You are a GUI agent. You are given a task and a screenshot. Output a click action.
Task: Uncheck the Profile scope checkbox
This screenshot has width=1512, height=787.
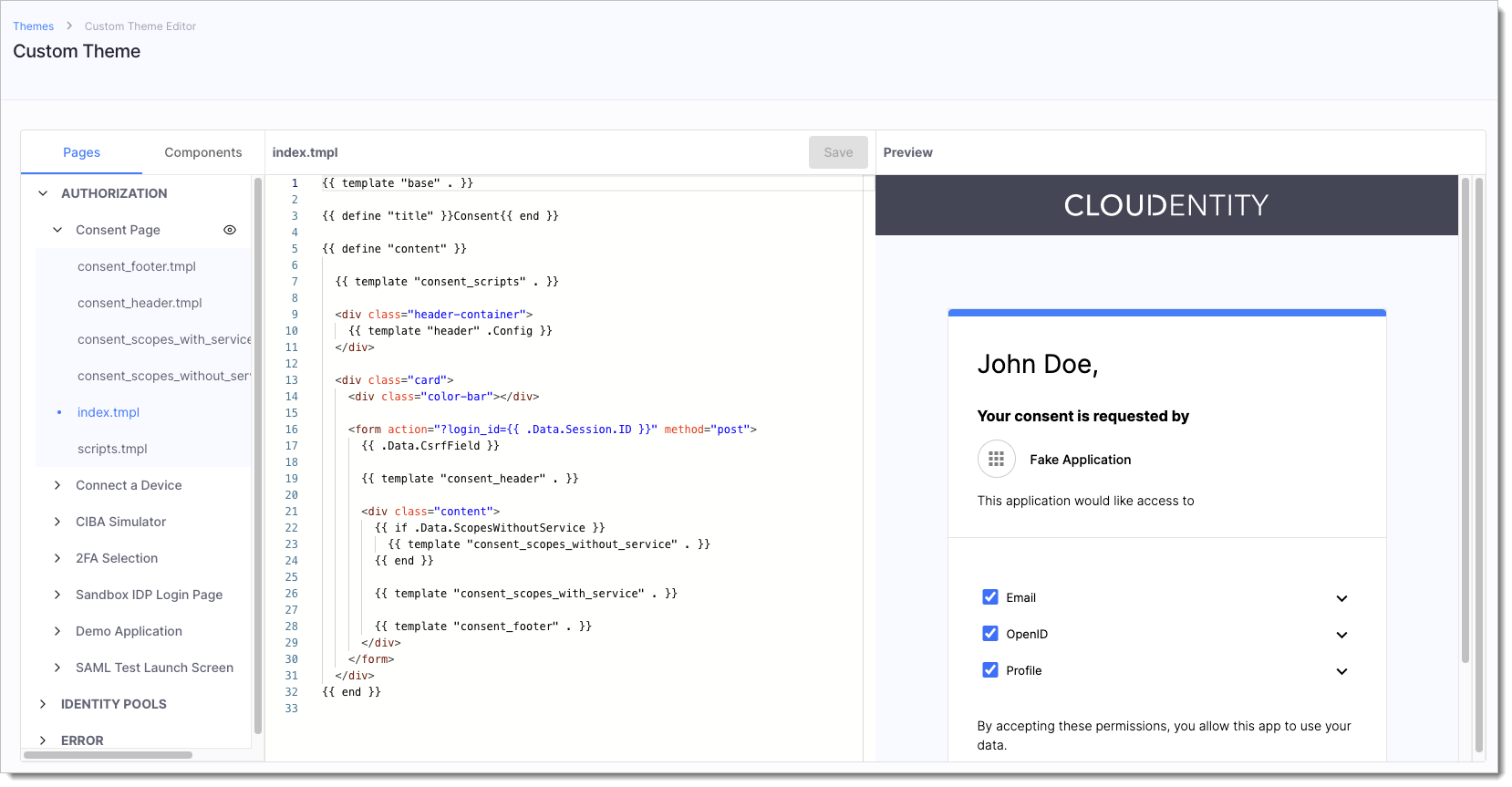click(x=989, y=670)
